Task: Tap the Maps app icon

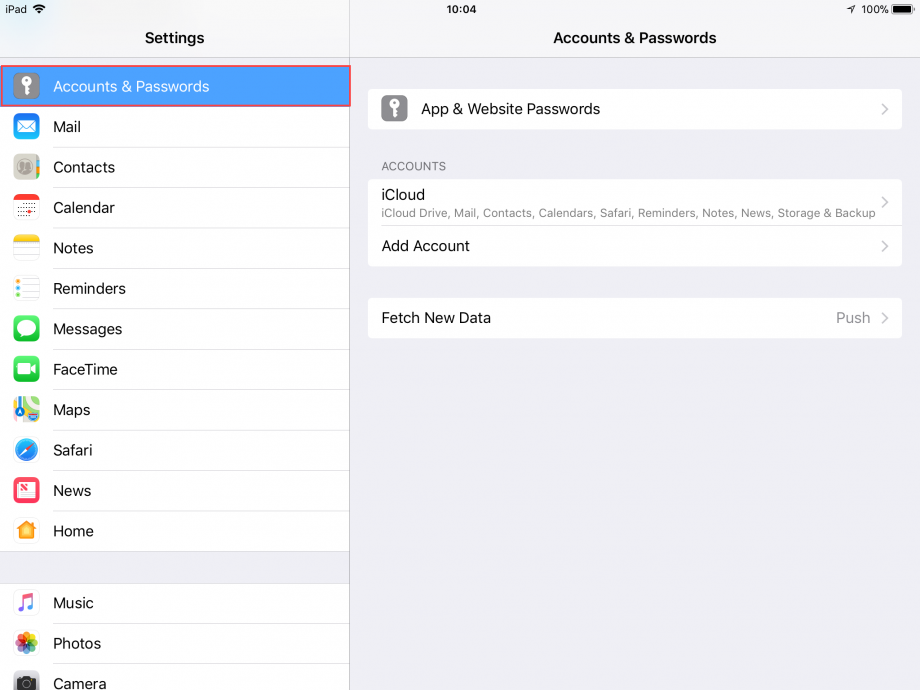Action: pyautogui.click(x=27, y=410)
